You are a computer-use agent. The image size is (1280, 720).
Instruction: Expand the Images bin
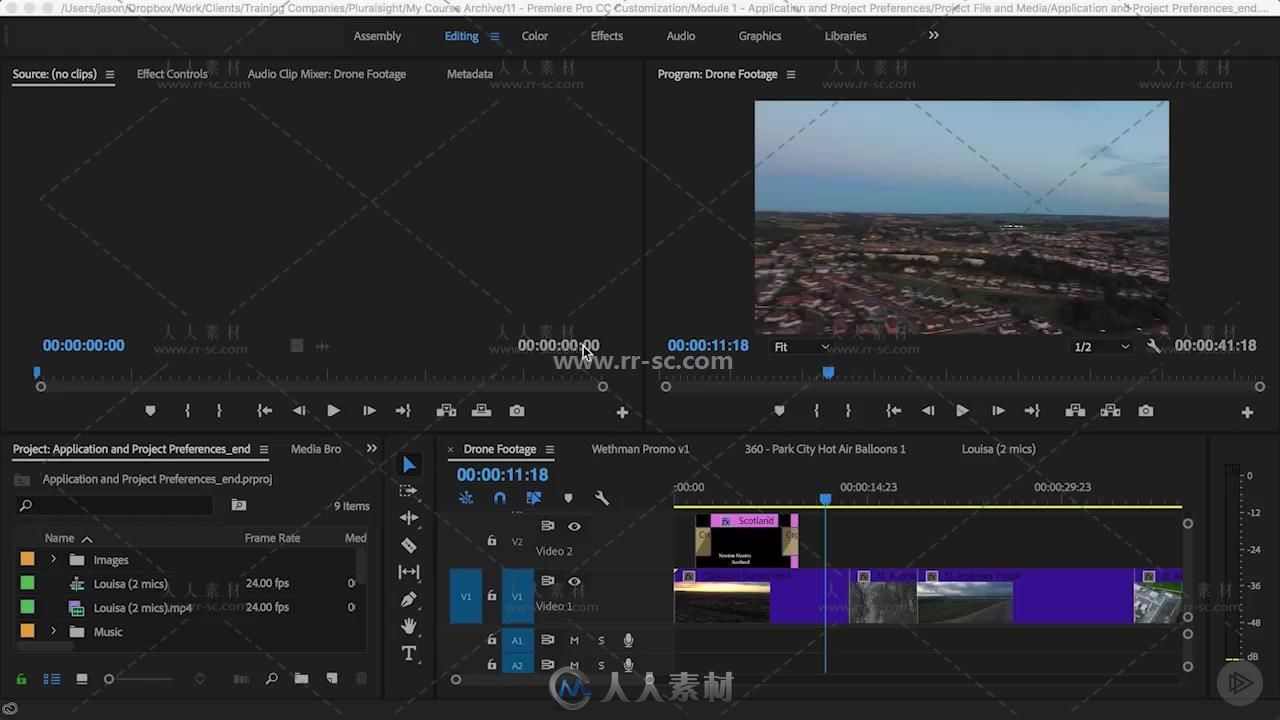pyautogui.click(x=54, y=560)
